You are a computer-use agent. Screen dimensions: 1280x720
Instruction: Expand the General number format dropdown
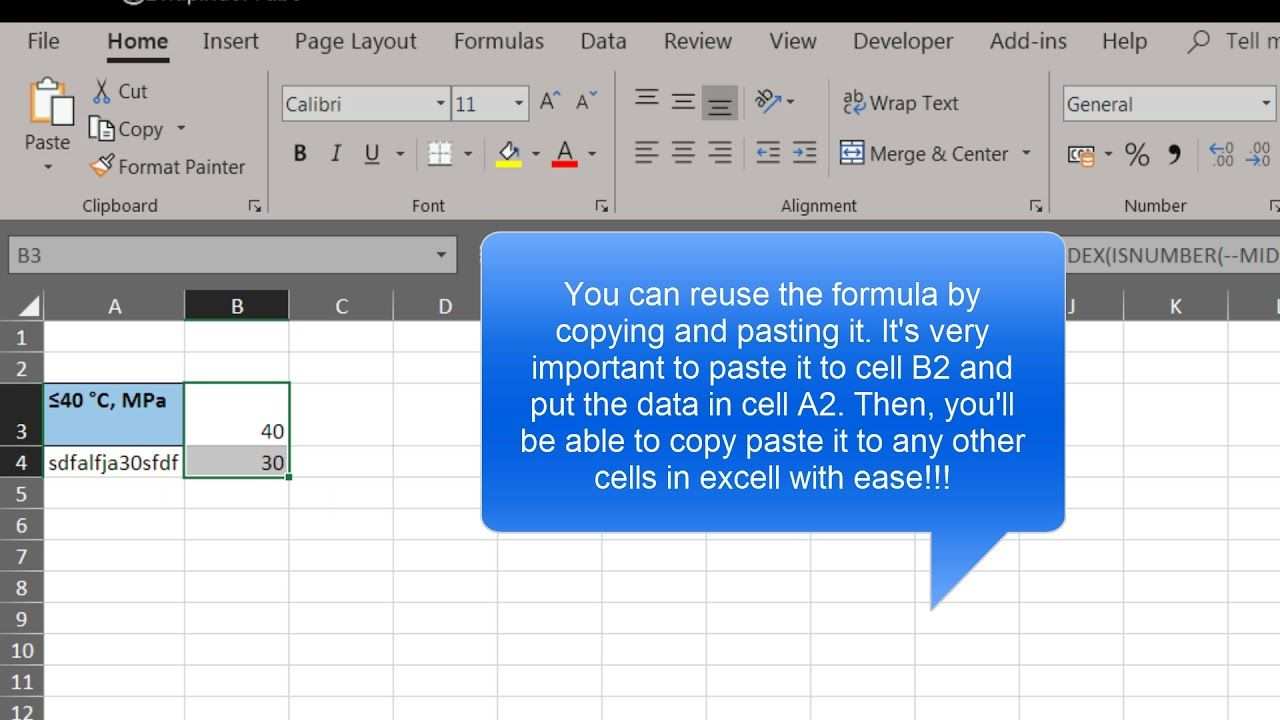(x=1265, y=104)
